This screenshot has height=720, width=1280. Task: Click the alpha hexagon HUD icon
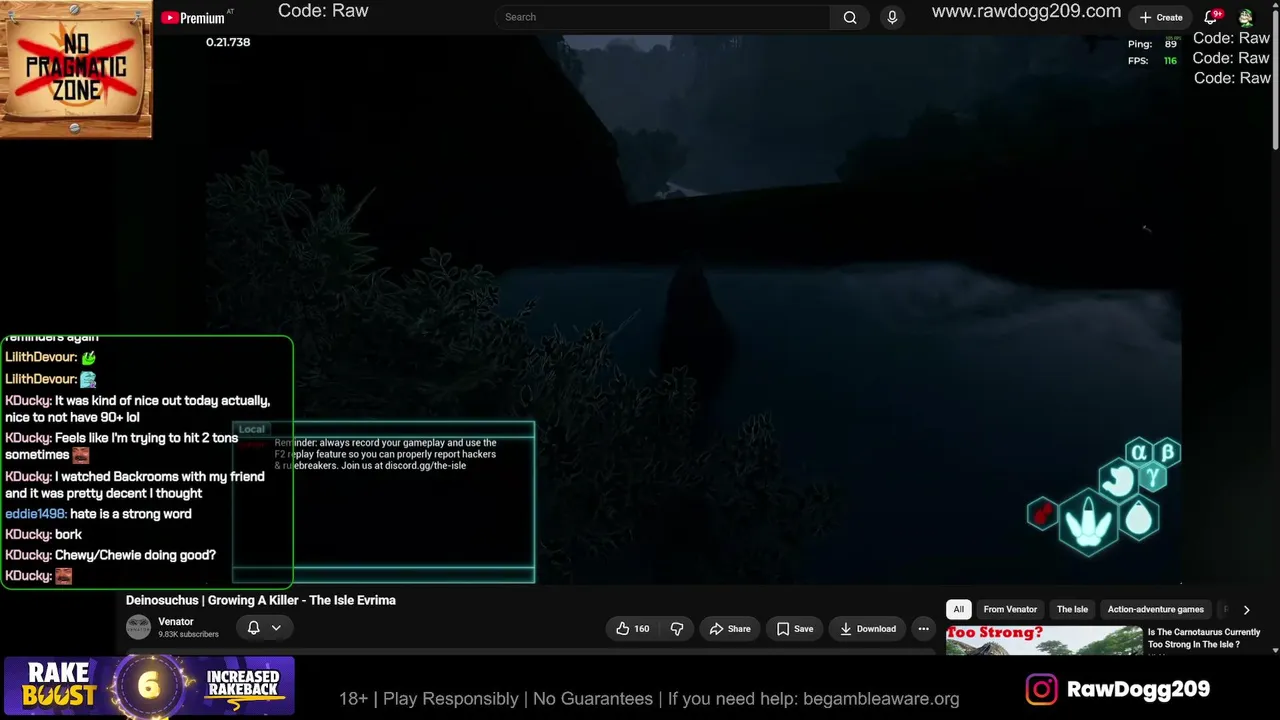(x=1138, y=453)
